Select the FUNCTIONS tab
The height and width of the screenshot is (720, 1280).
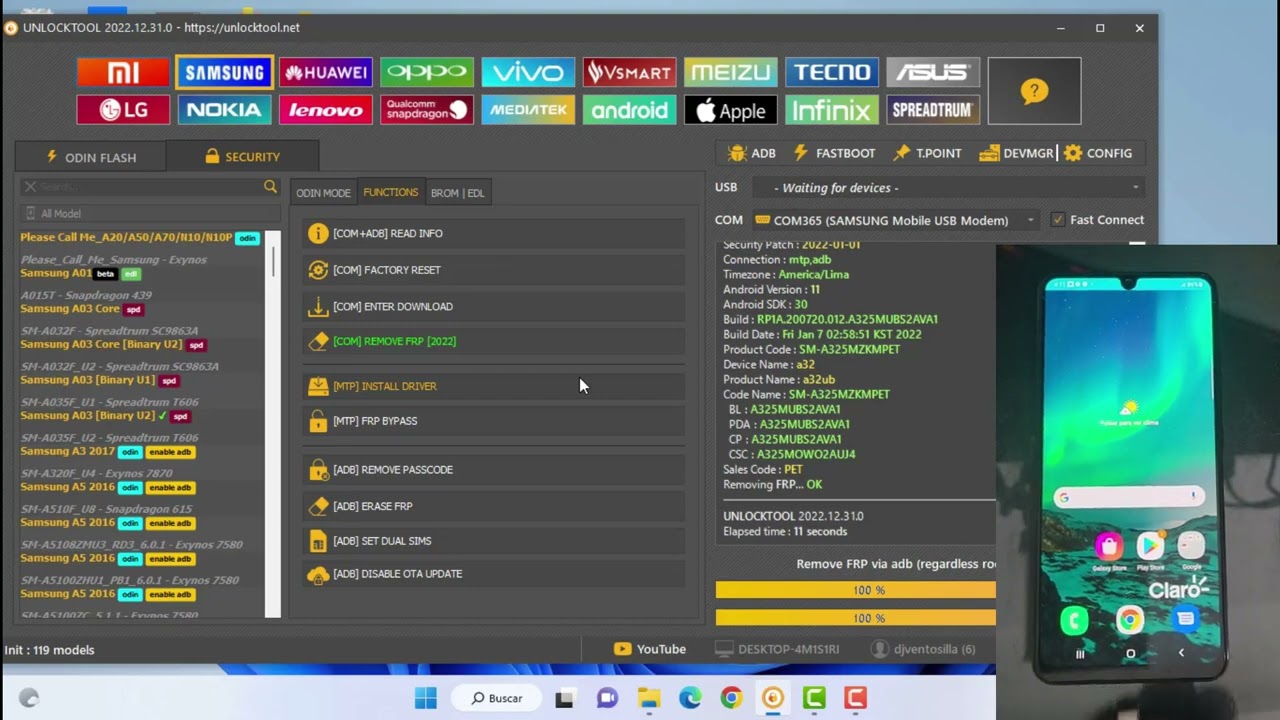click(x=391, y=192)
